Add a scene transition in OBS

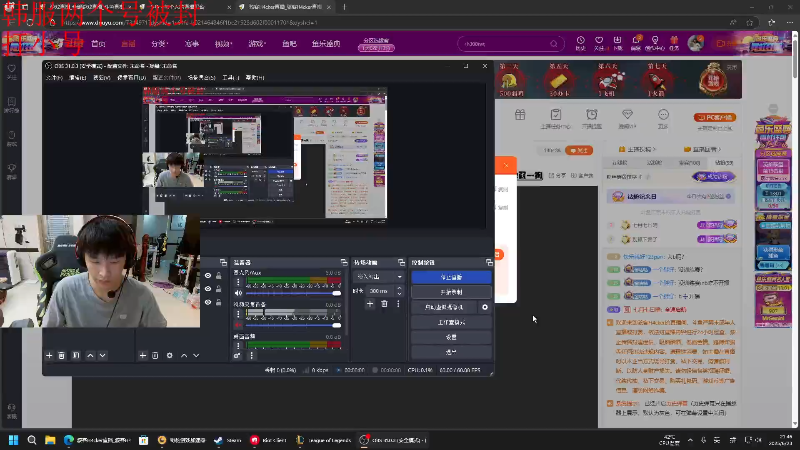point(370,304)
